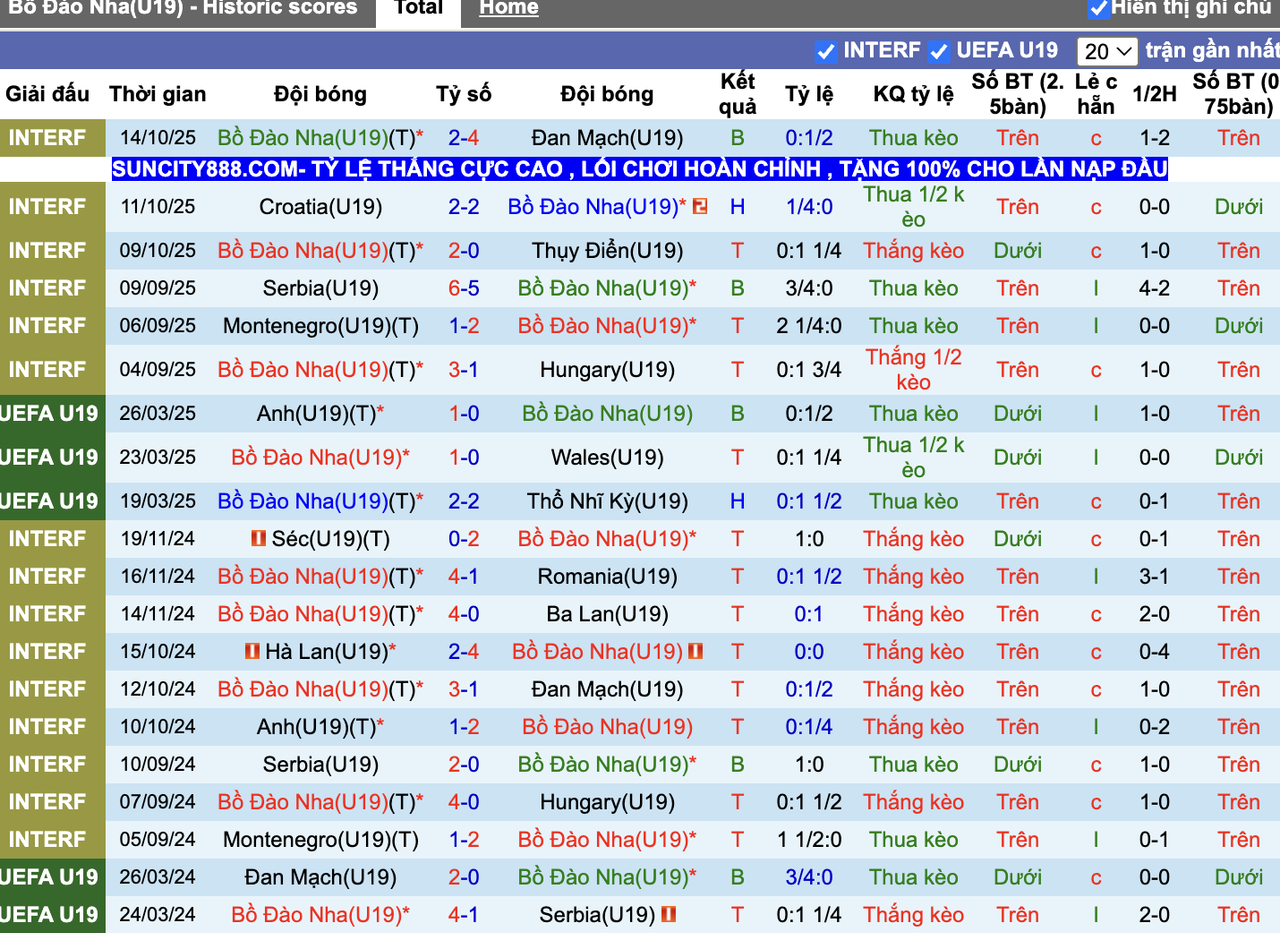Click the date 09/10/25
This screenshot has height=933, width=1280.
pos(158,251)
